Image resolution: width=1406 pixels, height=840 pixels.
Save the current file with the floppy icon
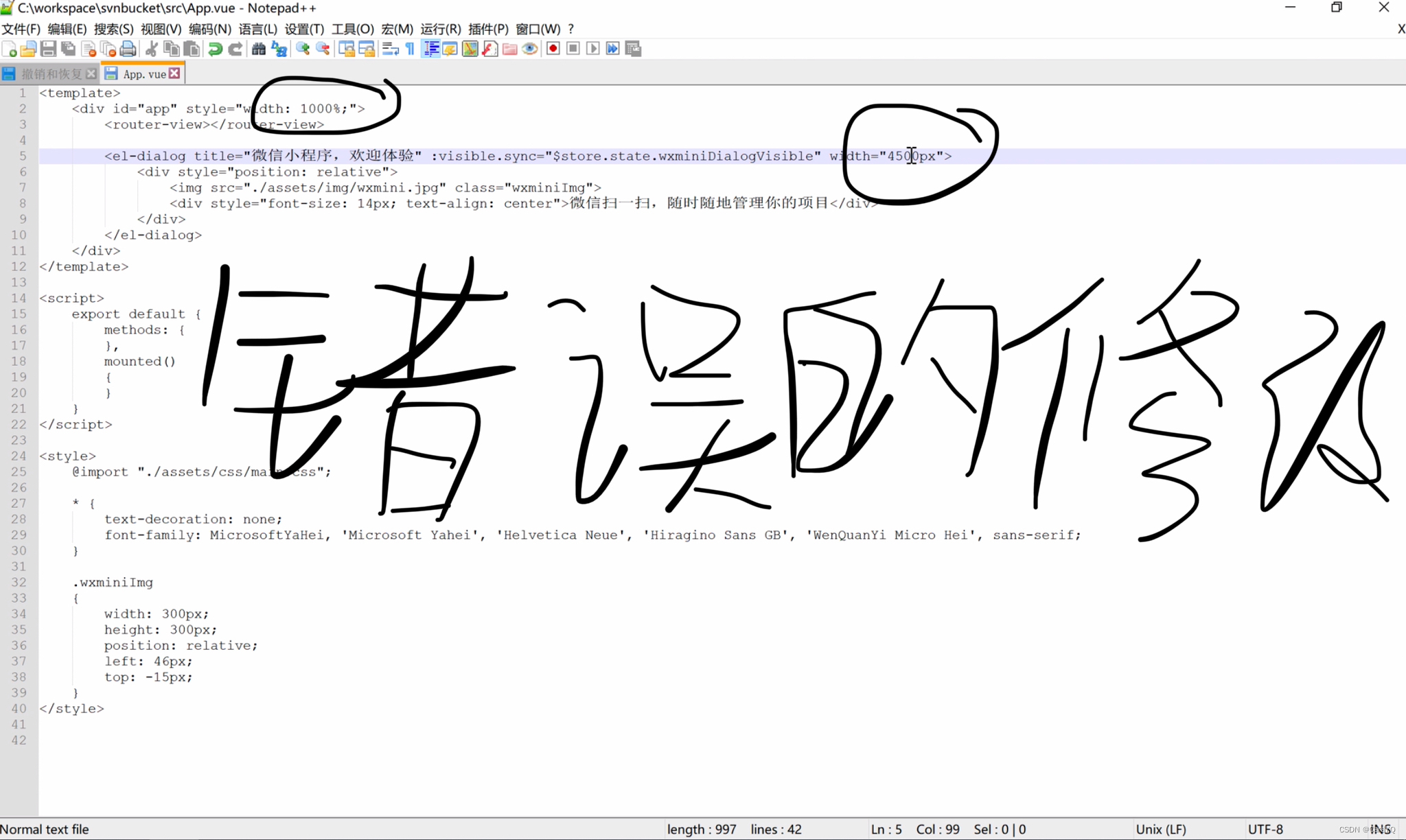[x=48, y=49]
